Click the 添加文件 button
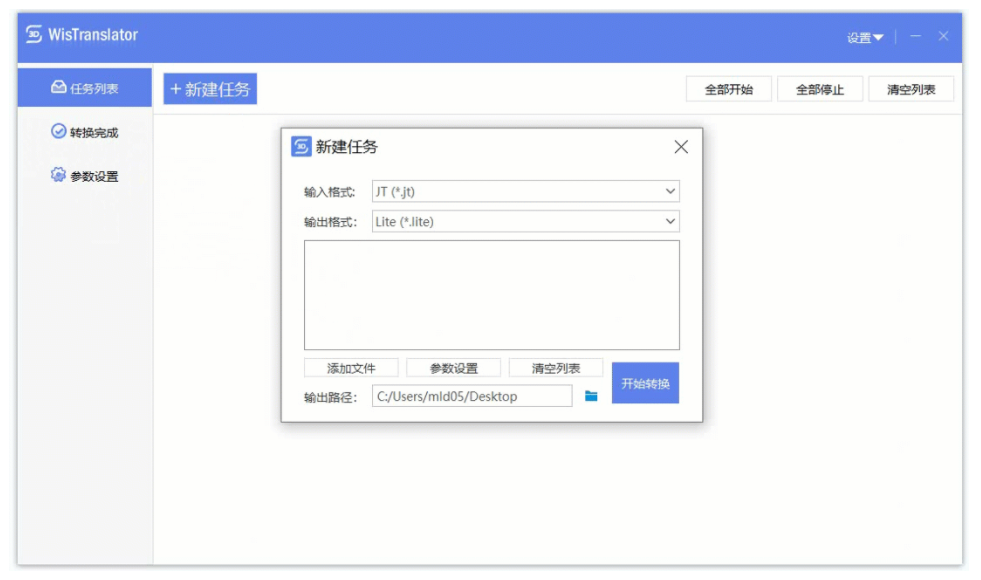 (x=351, y=368)
